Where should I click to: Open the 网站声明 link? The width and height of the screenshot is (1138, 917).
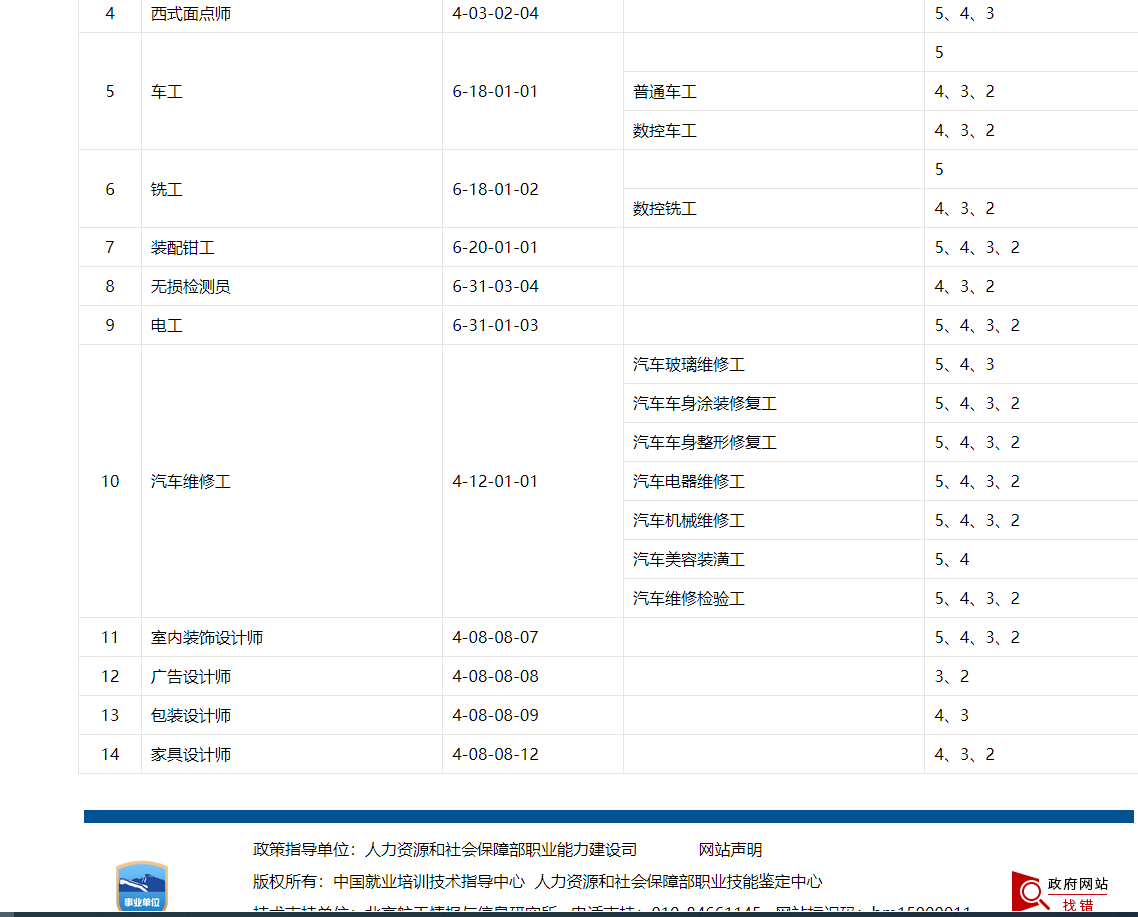(x=731, y=849)
